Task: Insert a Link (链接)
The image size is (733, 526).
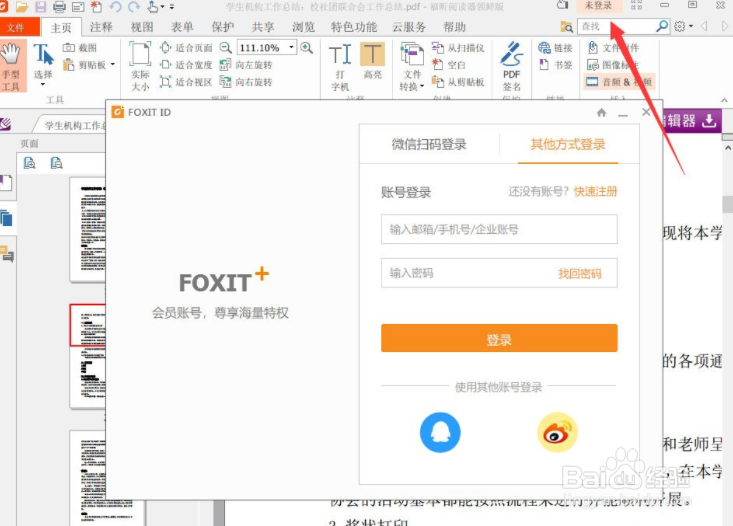Action: (x=555, y=48)
